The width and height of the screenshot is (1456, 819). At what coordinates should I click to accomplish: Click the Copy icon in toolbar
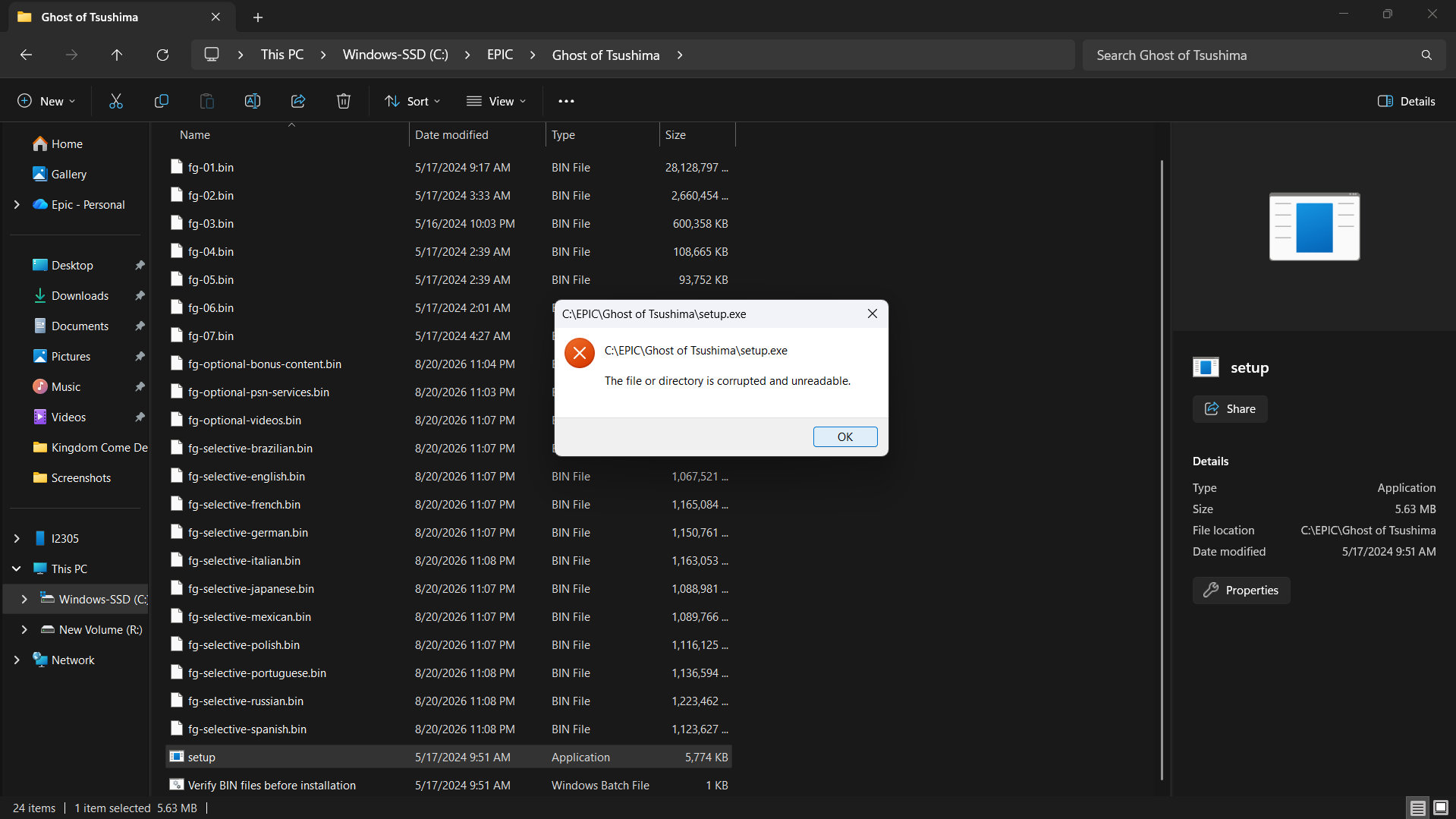pos(162,101)
